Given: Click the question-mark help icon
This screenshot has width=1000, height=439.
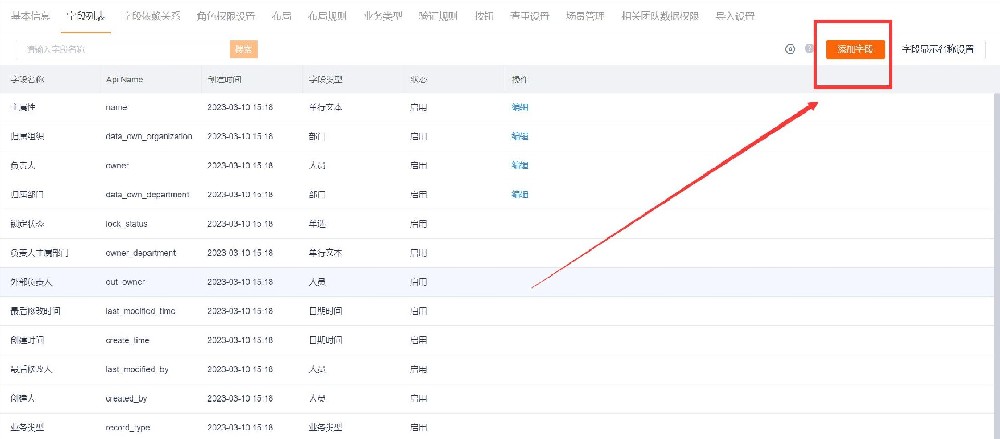Looking at the screenshot, I should pos(809,49).
